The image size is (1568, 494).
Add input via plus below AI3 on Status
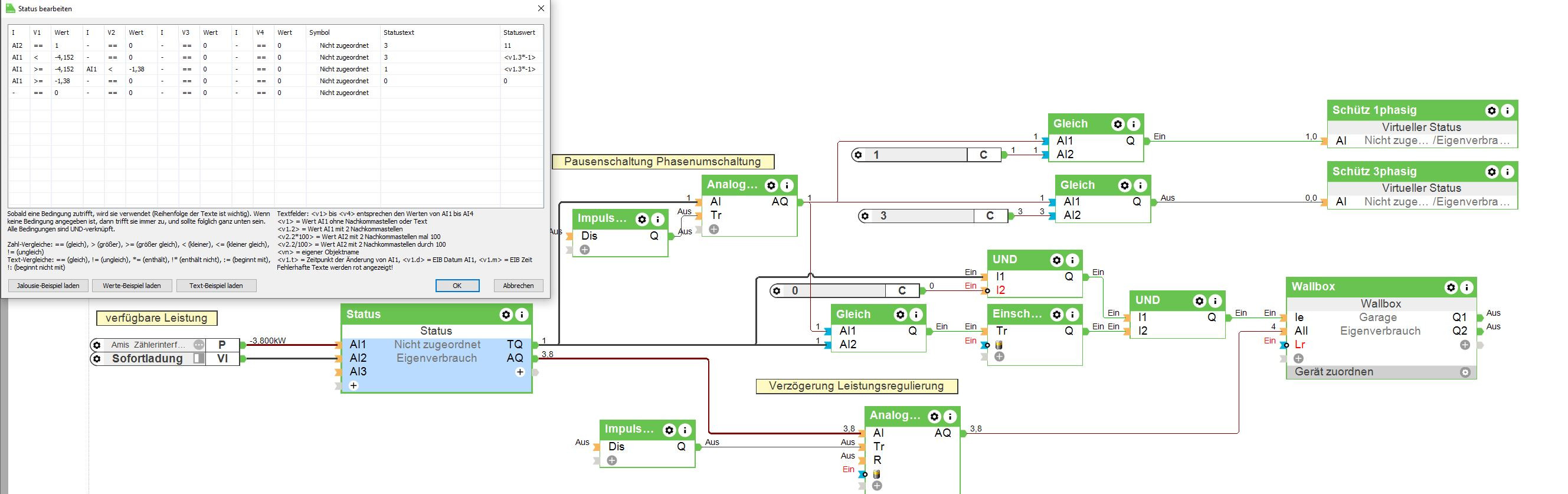point(353,385)
